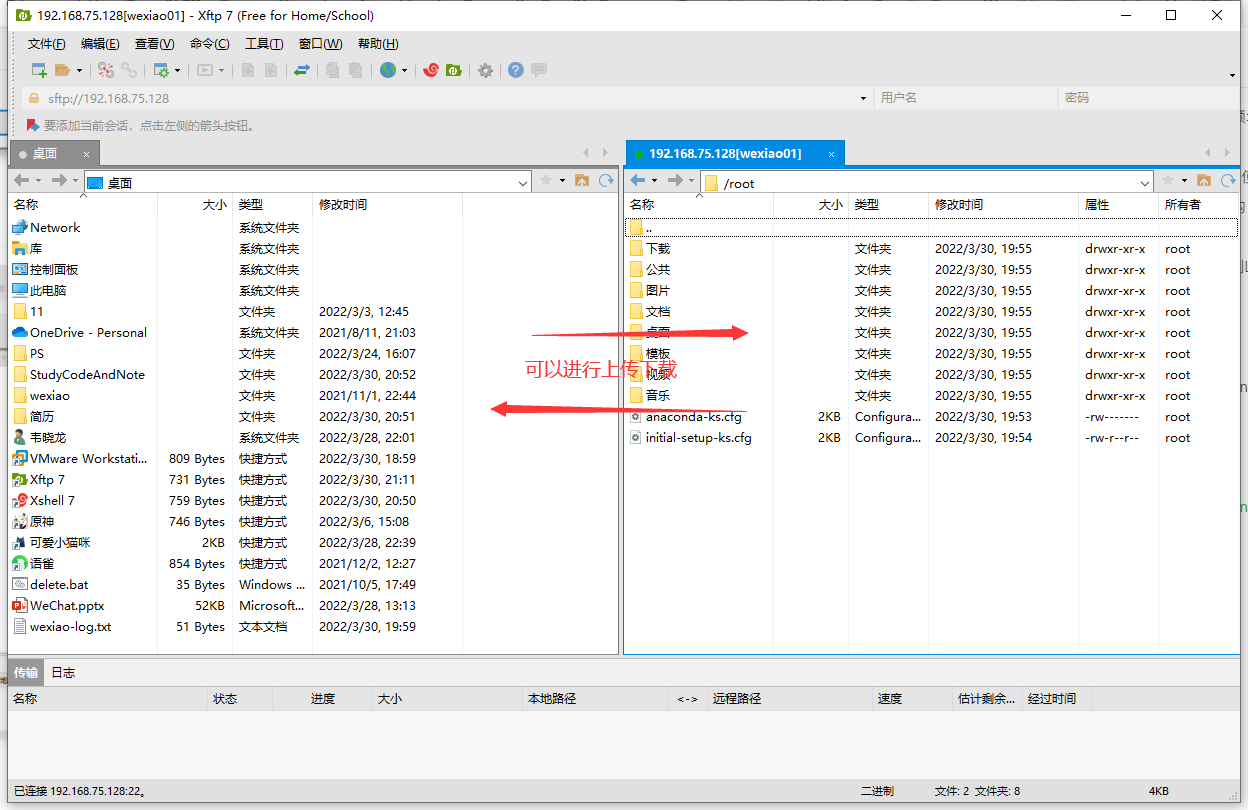Select local file WeChat.pptx

click(67, 606)
